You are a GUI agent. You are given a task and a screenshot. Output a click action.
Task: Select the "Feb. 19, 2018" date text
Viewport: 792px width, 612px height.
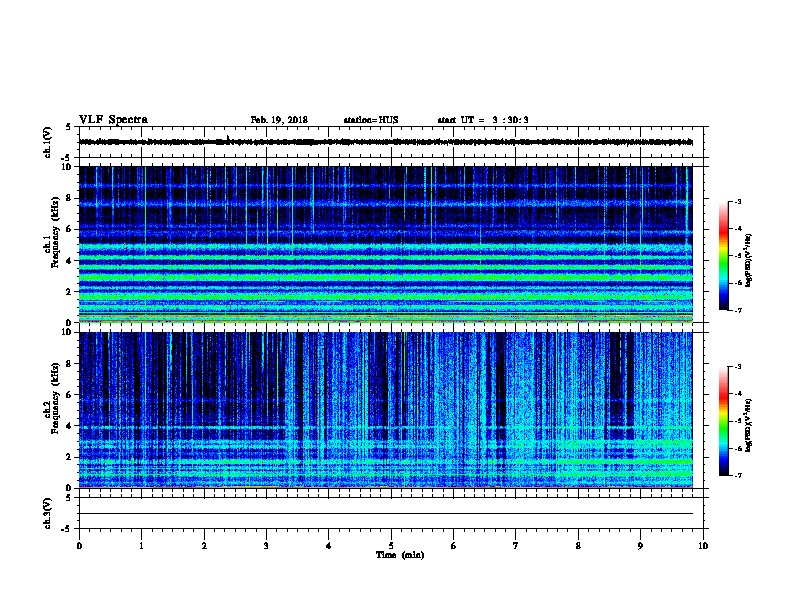pyautogui.click(x=279, y=120)
